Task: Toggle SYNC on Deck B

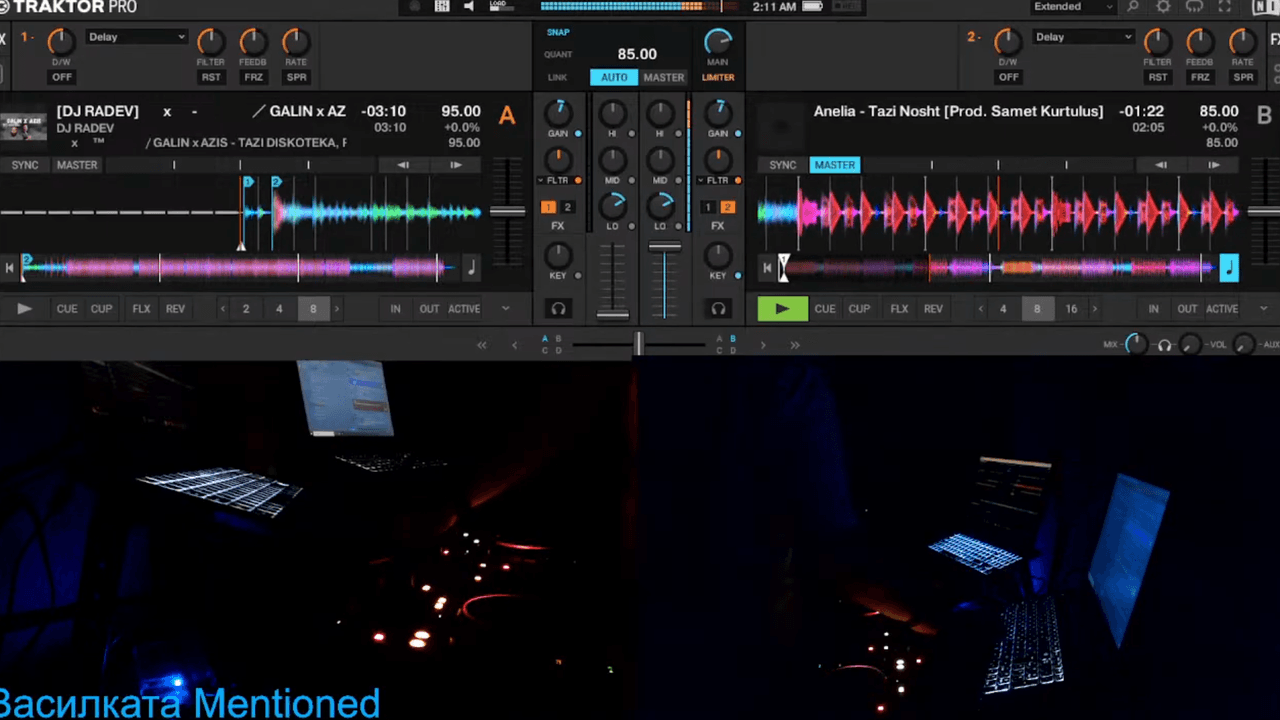Action: [783, 165]
